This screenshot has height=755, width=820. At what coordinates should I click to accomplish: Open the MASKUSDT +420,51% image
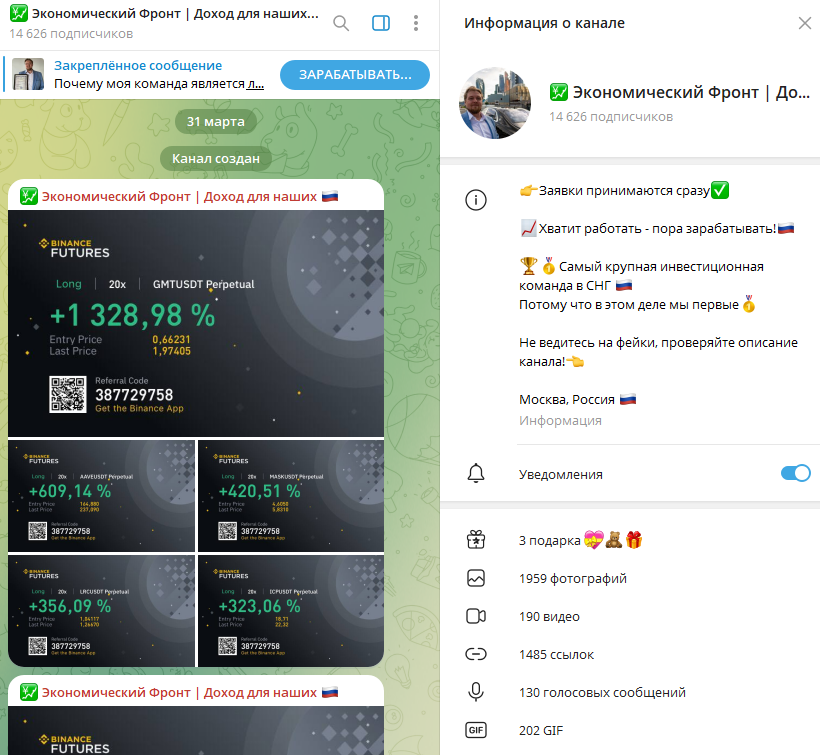tap(291, 495)
